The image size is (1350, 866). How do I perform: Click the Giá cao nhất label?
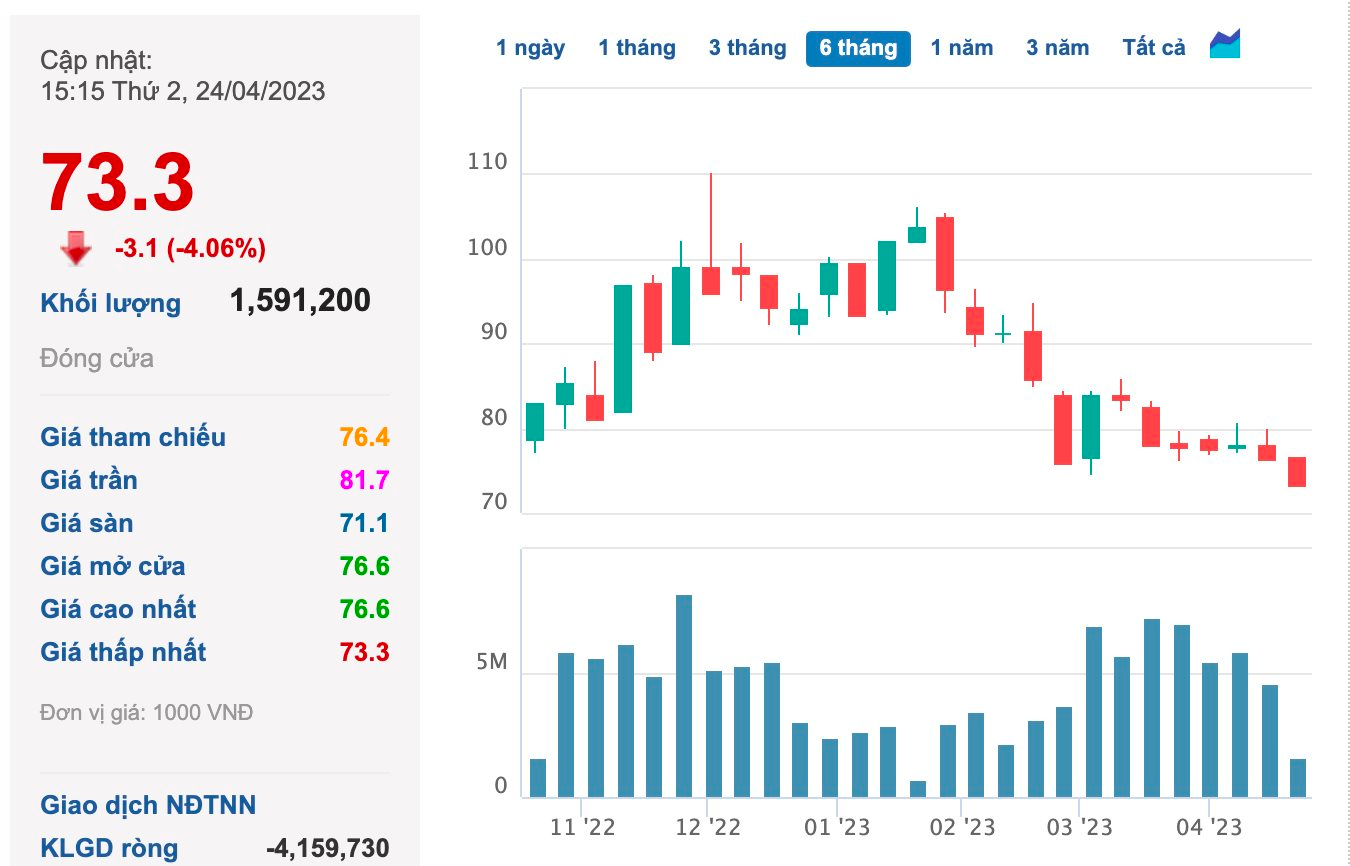[118, 609]
